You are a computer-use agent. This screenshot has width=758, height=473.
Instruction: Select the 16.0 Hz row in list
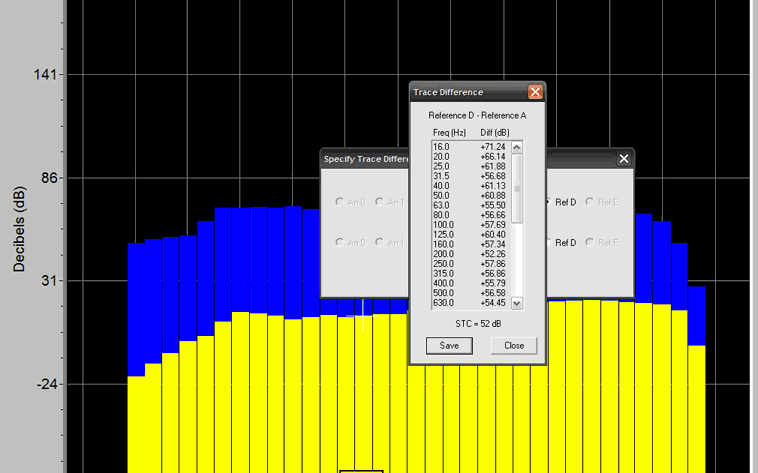click(x=470, y=147)
